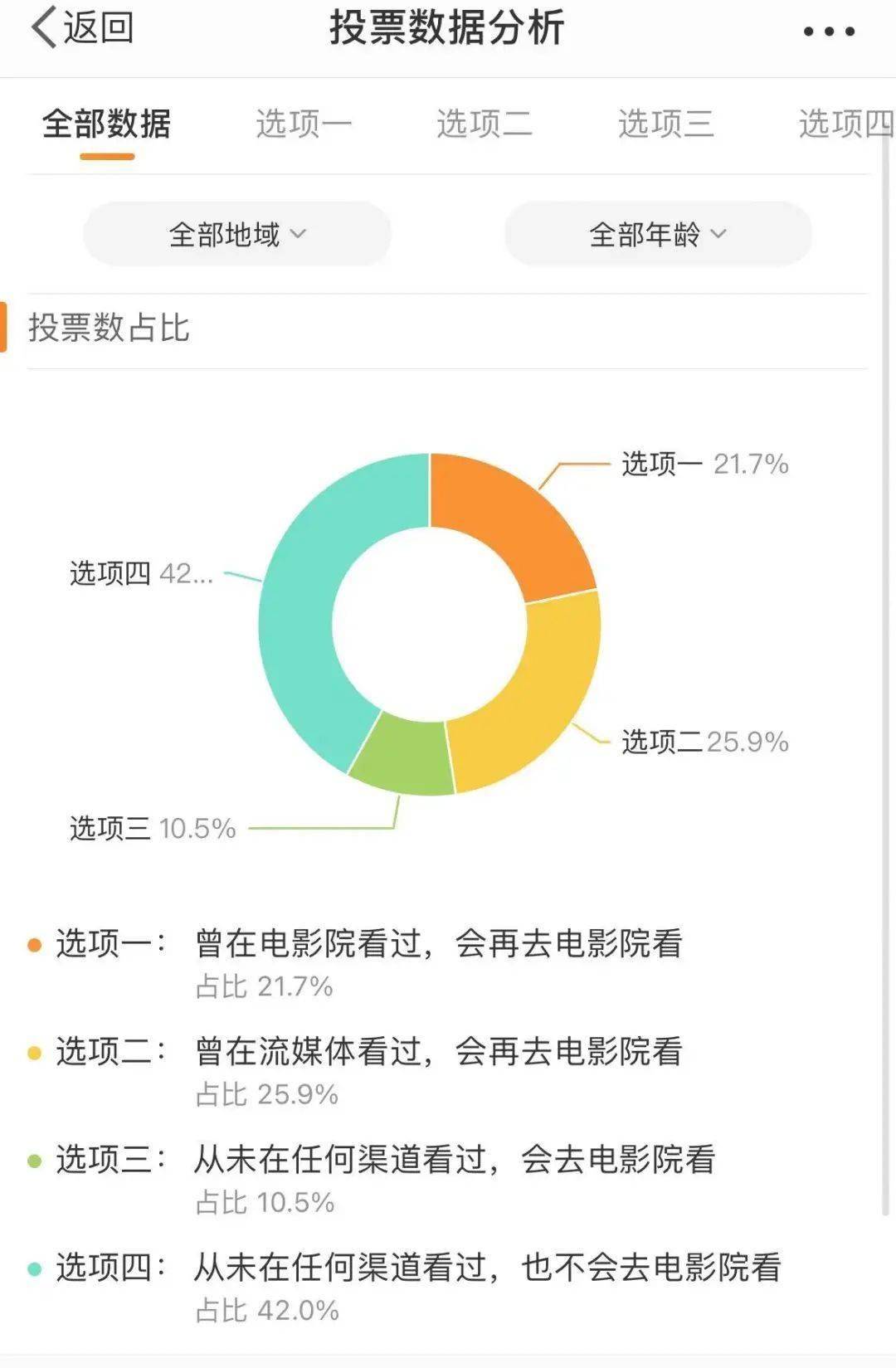Select the 选项一 tab

[x=304, y=124]
